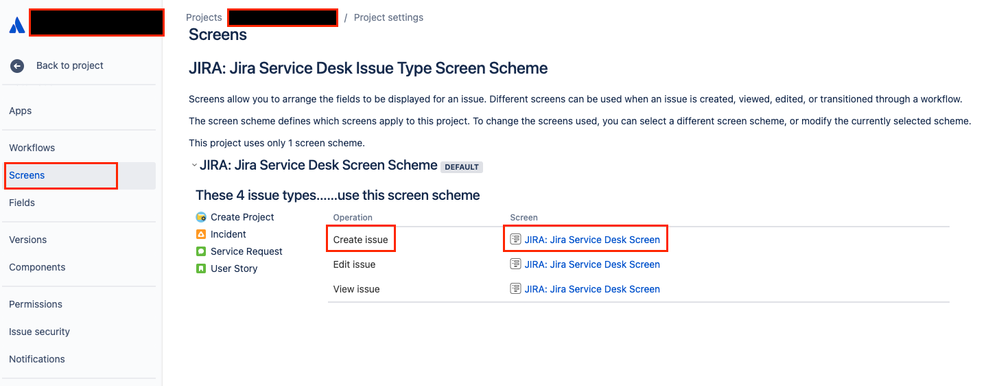The width and height of the screenshot is (999, 386).
Task: Open the Projects breadcrumb link
Action: pos(204,18)
